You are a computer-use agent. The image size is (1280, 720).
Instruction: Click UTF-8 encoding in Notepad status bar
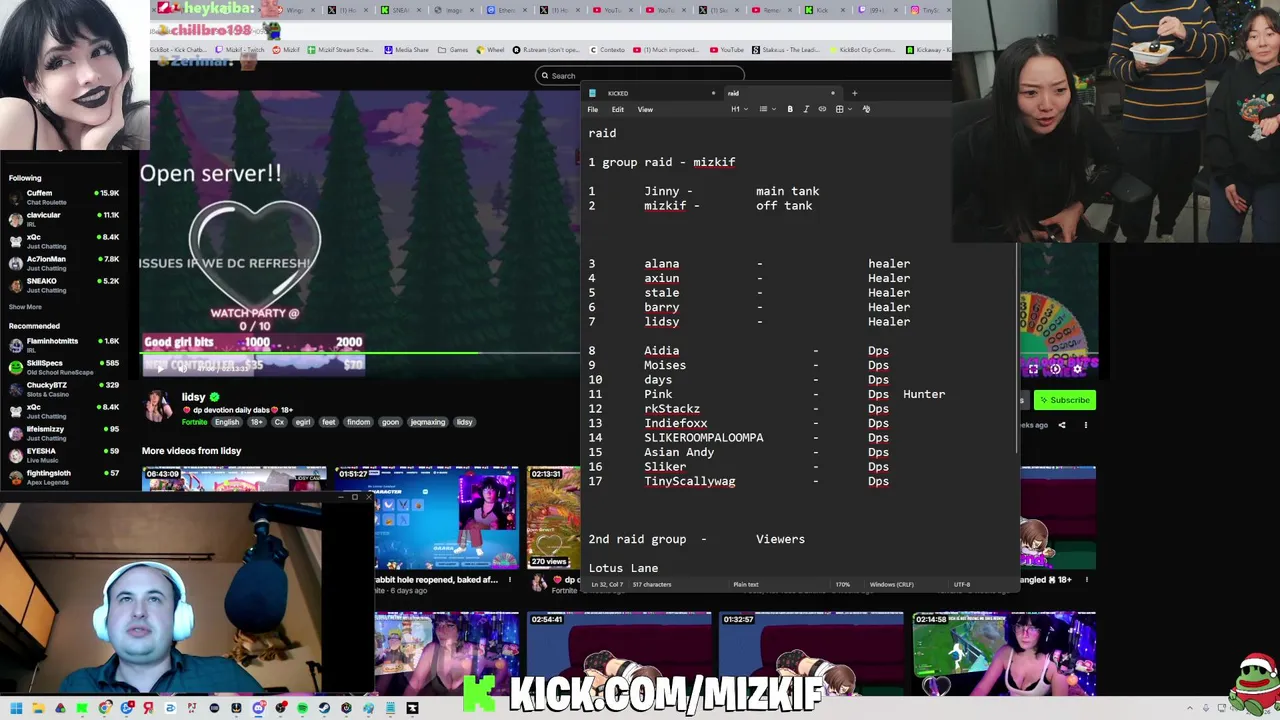[x=962, y=584]
